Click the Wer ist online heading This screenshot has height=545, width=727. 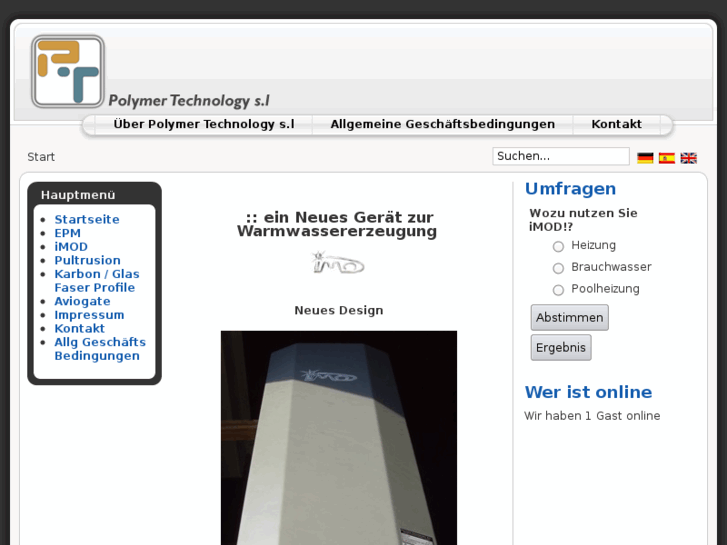pos(588,392)
